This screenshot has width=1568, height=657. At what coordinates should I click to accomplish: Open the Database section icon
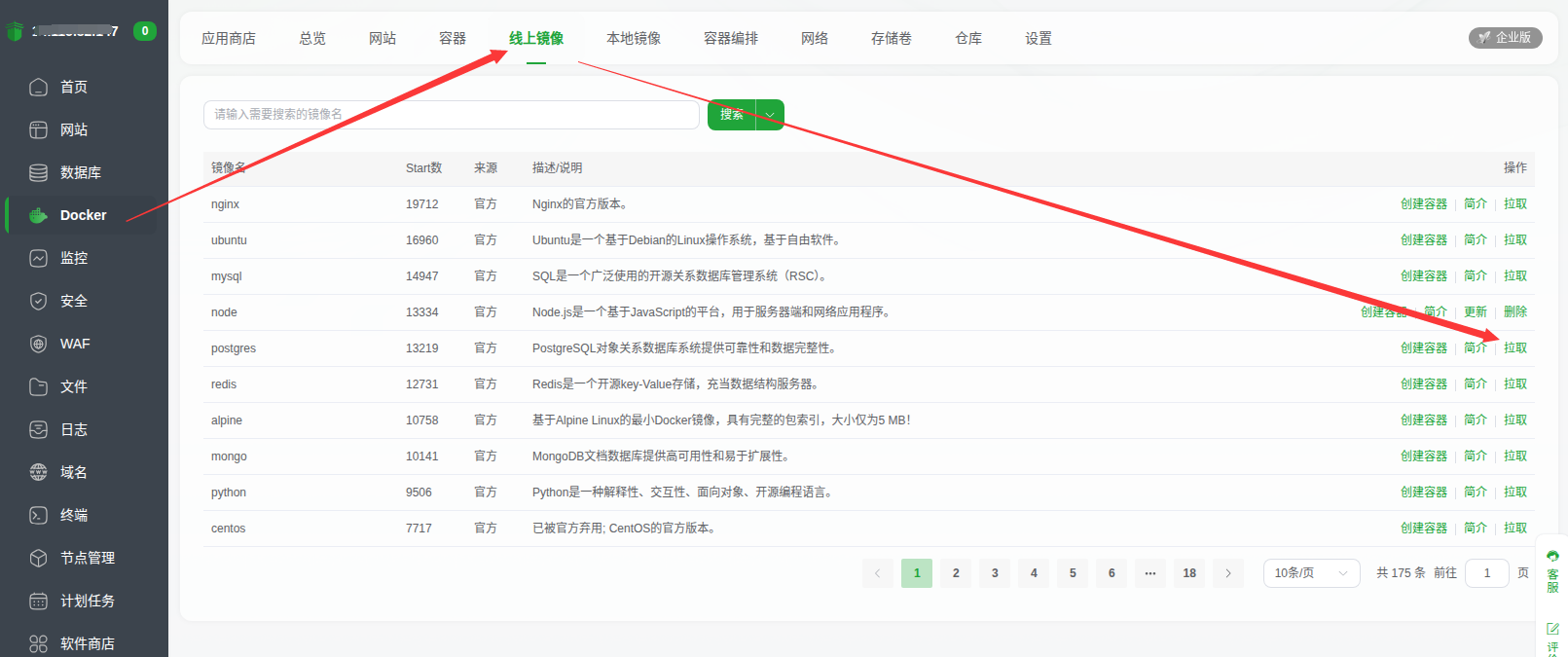click(38, 173)
